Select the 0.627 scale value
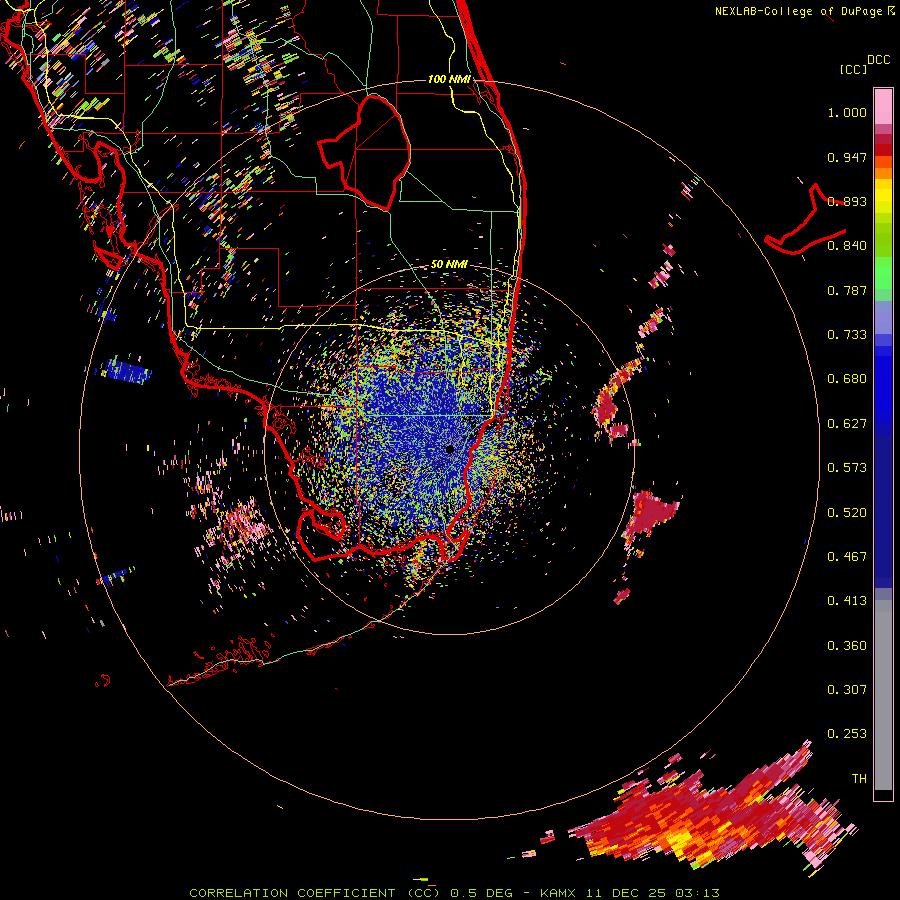Image resolution: width=900 pixels, height=900 pixels. [x=847, y=424]
